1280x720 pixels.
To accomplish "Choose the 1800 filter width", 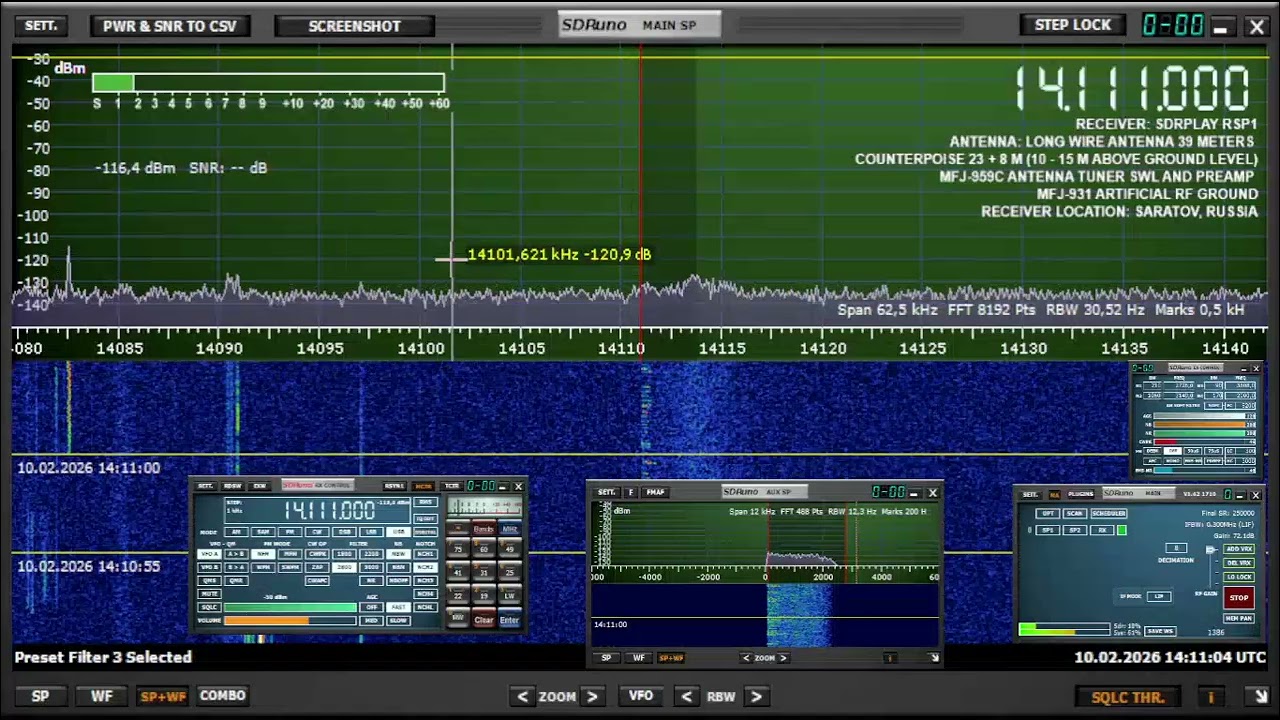I will [x=345, y=554].
